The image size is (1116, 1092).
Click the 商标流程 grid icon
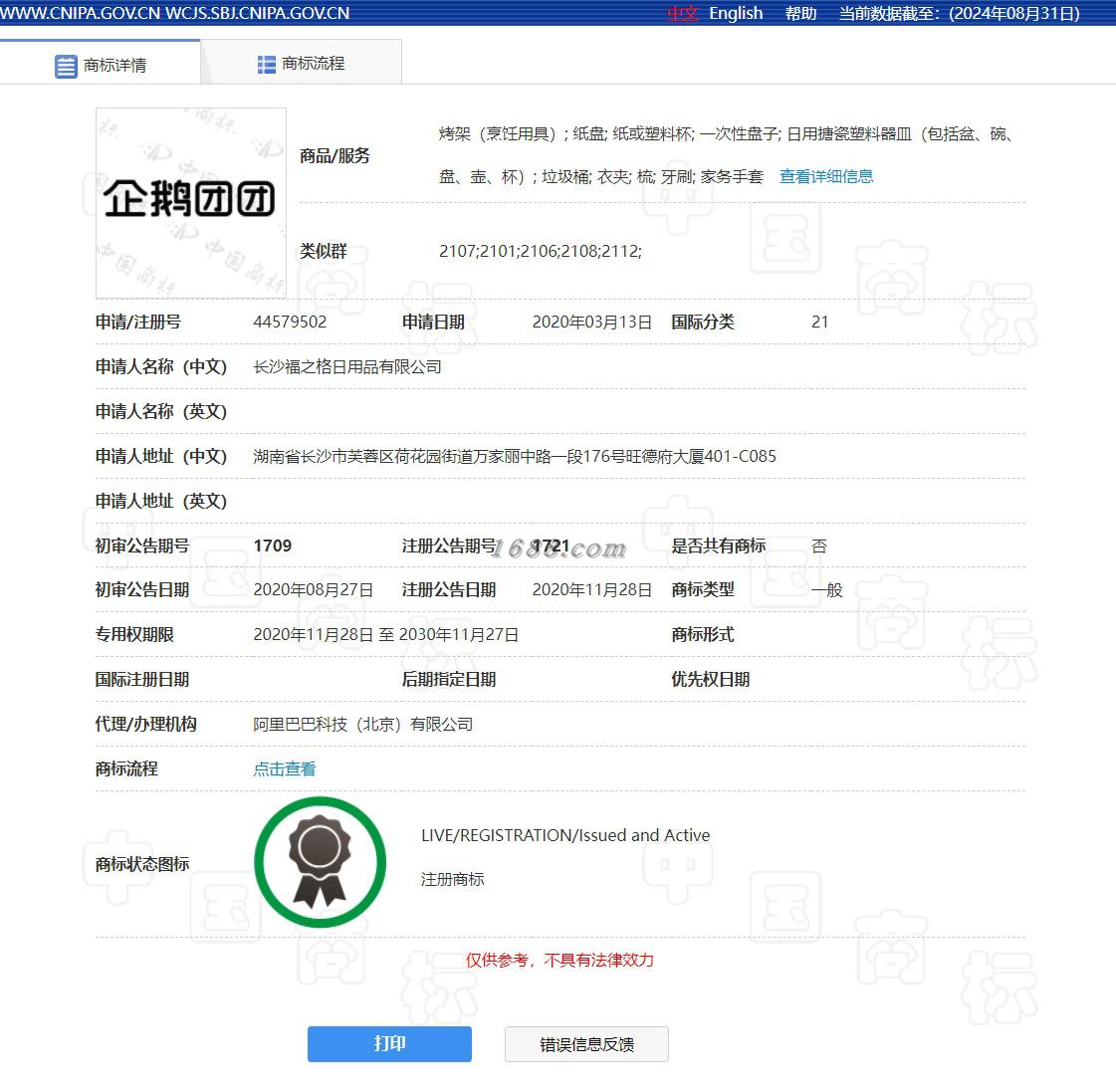point(266,64)
